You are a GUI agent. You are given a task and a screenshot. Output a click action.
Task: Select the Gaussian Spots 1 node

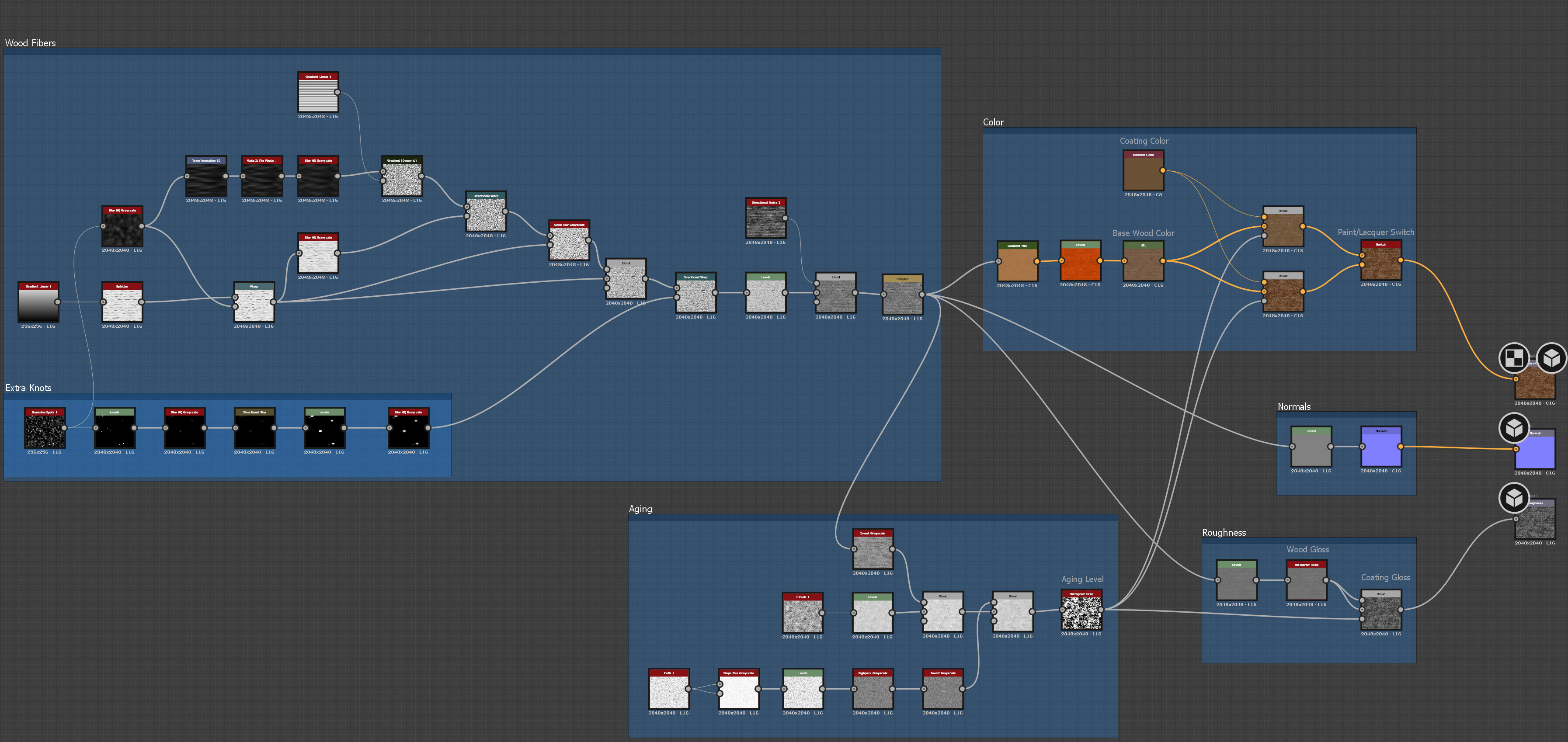pyautogui.click(x=45, y=428)
